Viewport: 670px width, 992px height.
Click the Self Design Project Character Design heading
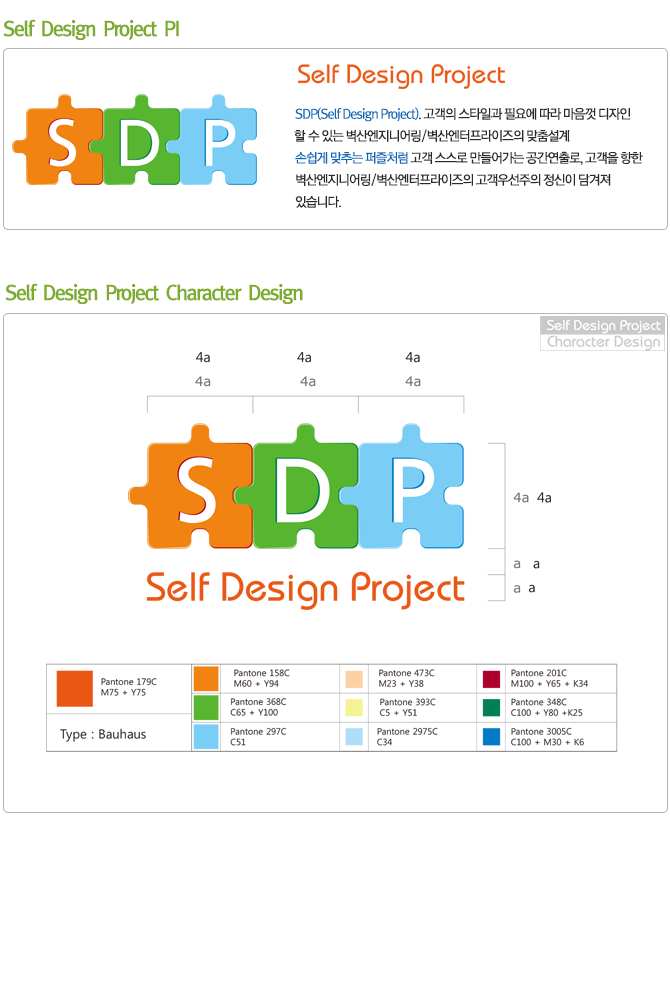(x=154, y=294)
